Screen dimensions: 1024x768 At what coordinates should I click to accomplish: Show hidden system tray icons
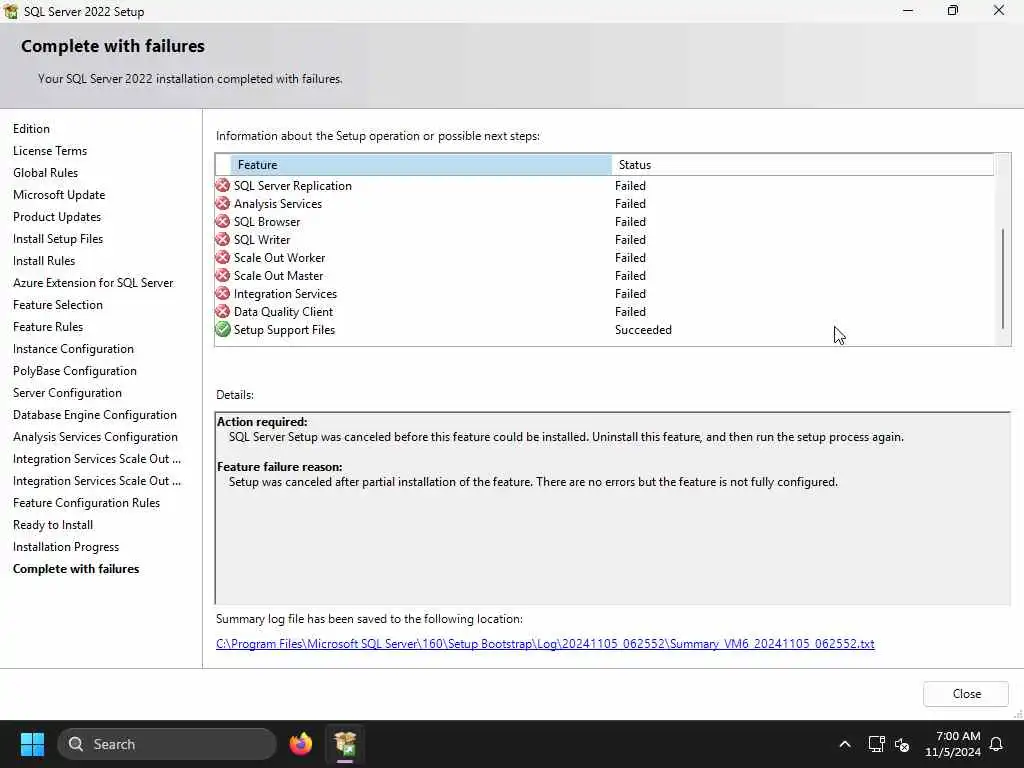pyautogui.click(x=844, y=744)
